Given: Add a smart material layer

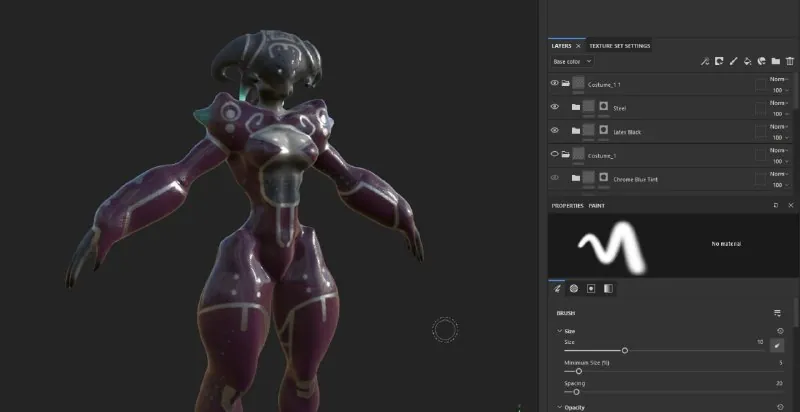Looking at the screenshot, I should (x=762, y=61).
